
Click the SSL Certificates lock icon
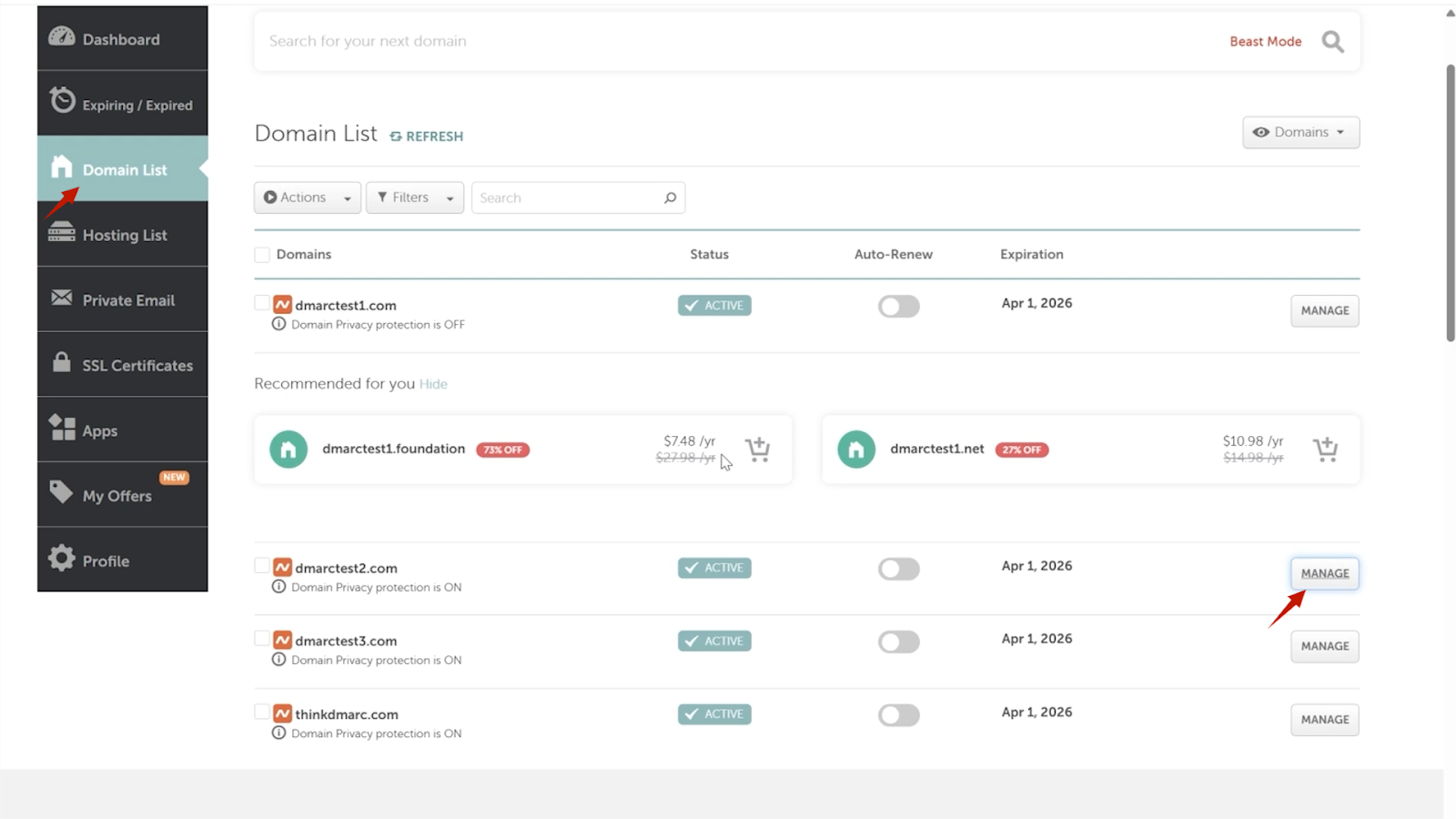(61, 363)
